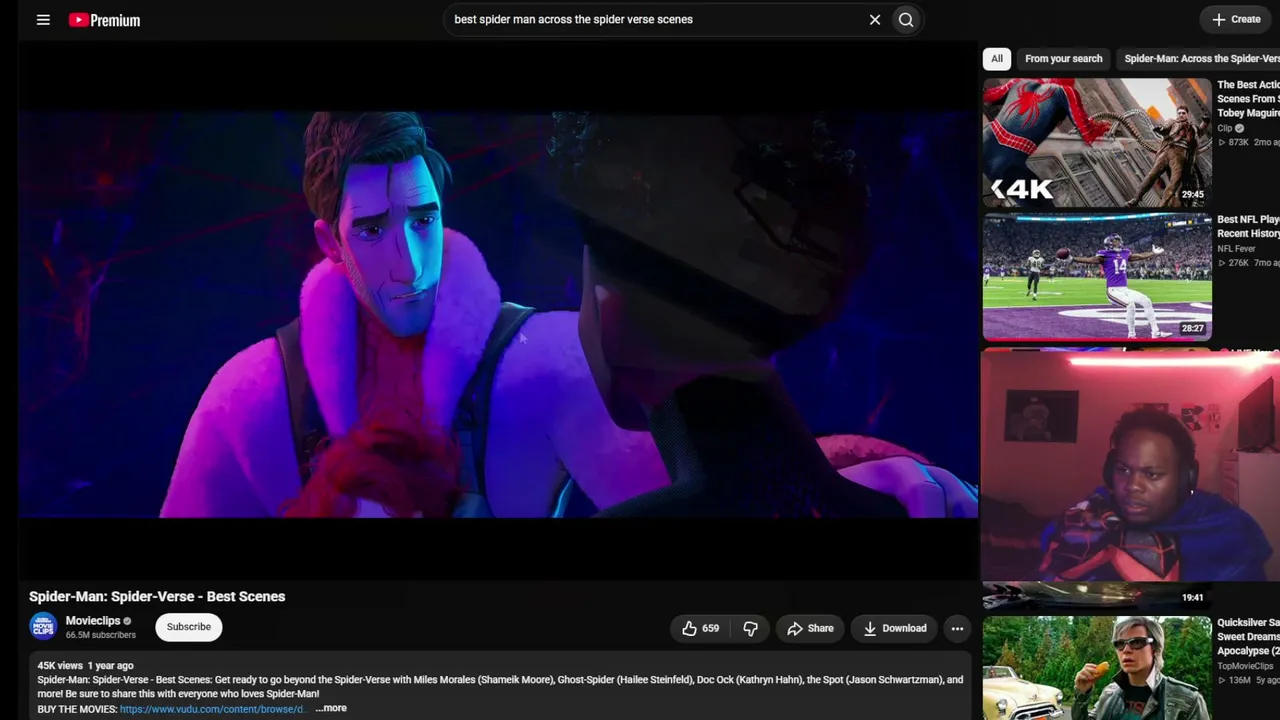The image size is (1280, 720).
Task: Open more actions three-dot menu
Action: (957, 628)
